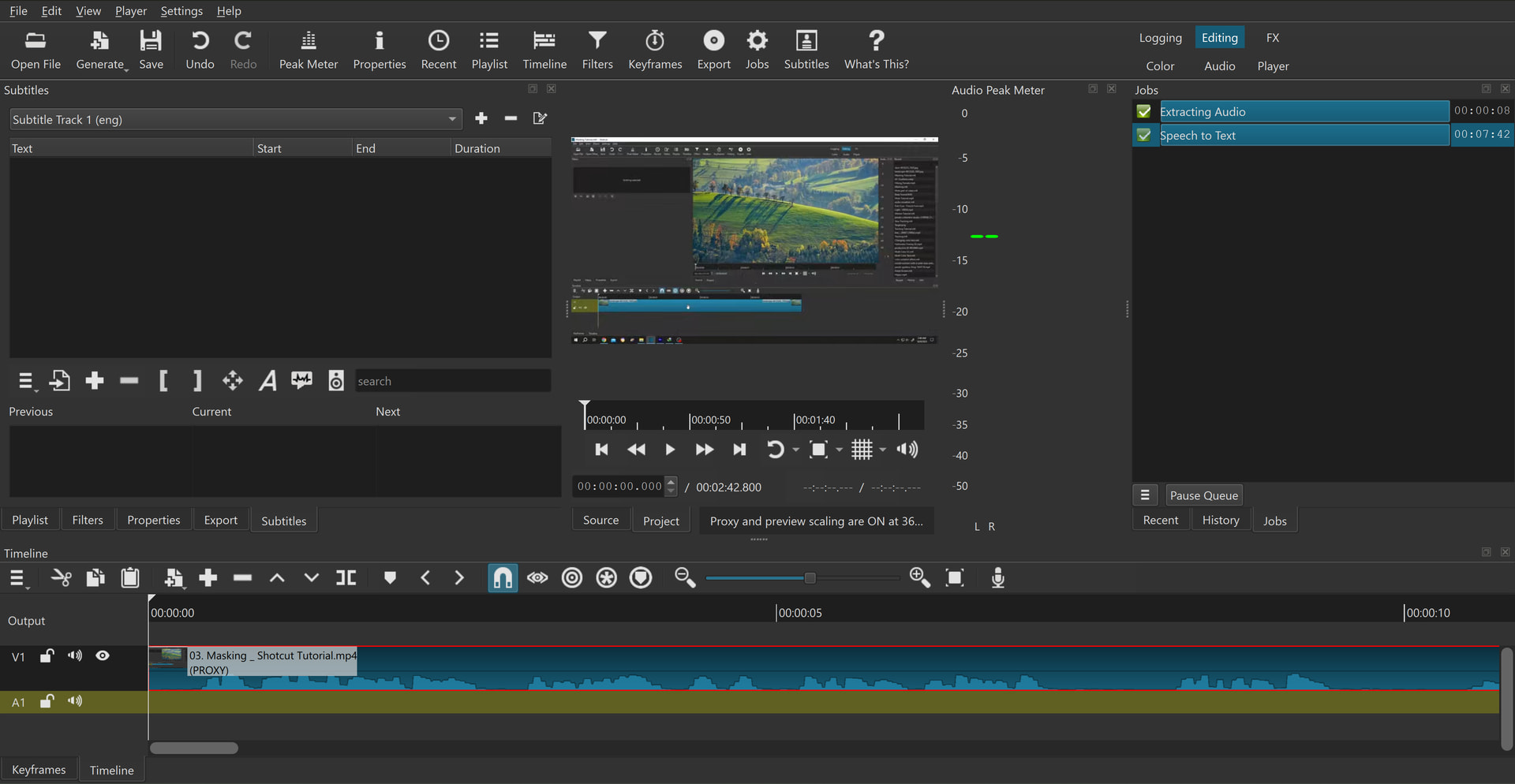Open the grid display options dropdown arrow
This screenshot has height=784, width=1515.
click(883, 450)
